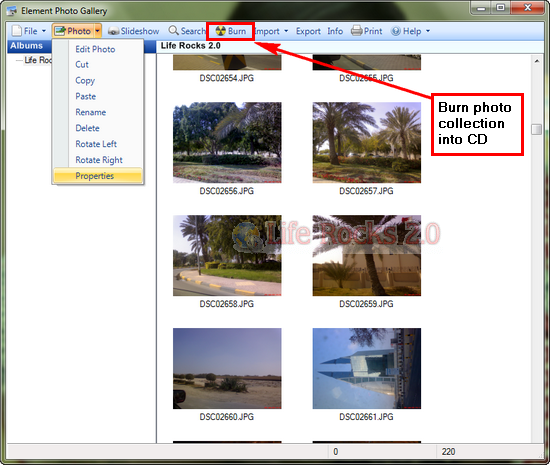This screenshot has height=465, width=550.
Task: Open the File dropdown arrow
Action: point(44,31)
